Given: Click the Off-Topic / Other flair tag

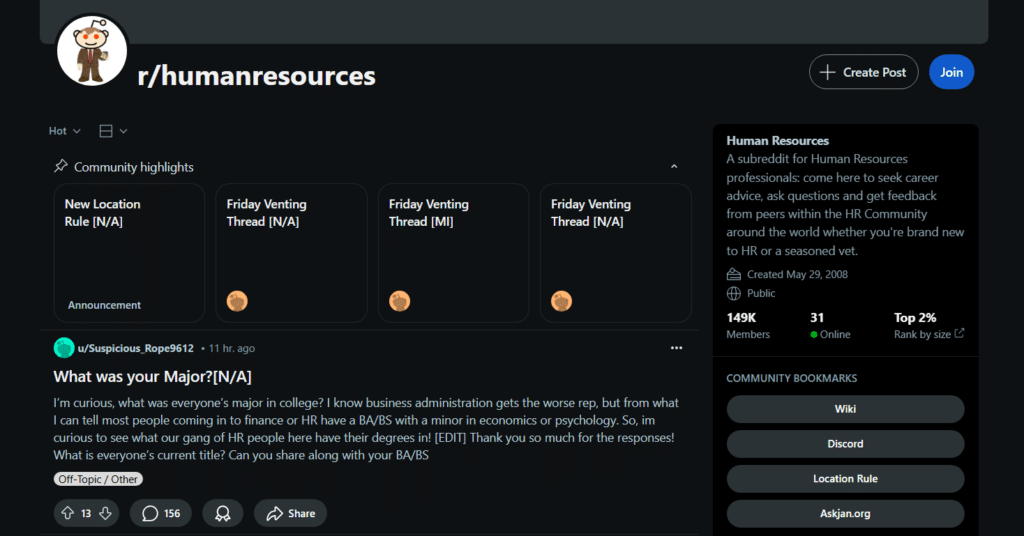Looking at the screenshot, I should pos(98,479).
